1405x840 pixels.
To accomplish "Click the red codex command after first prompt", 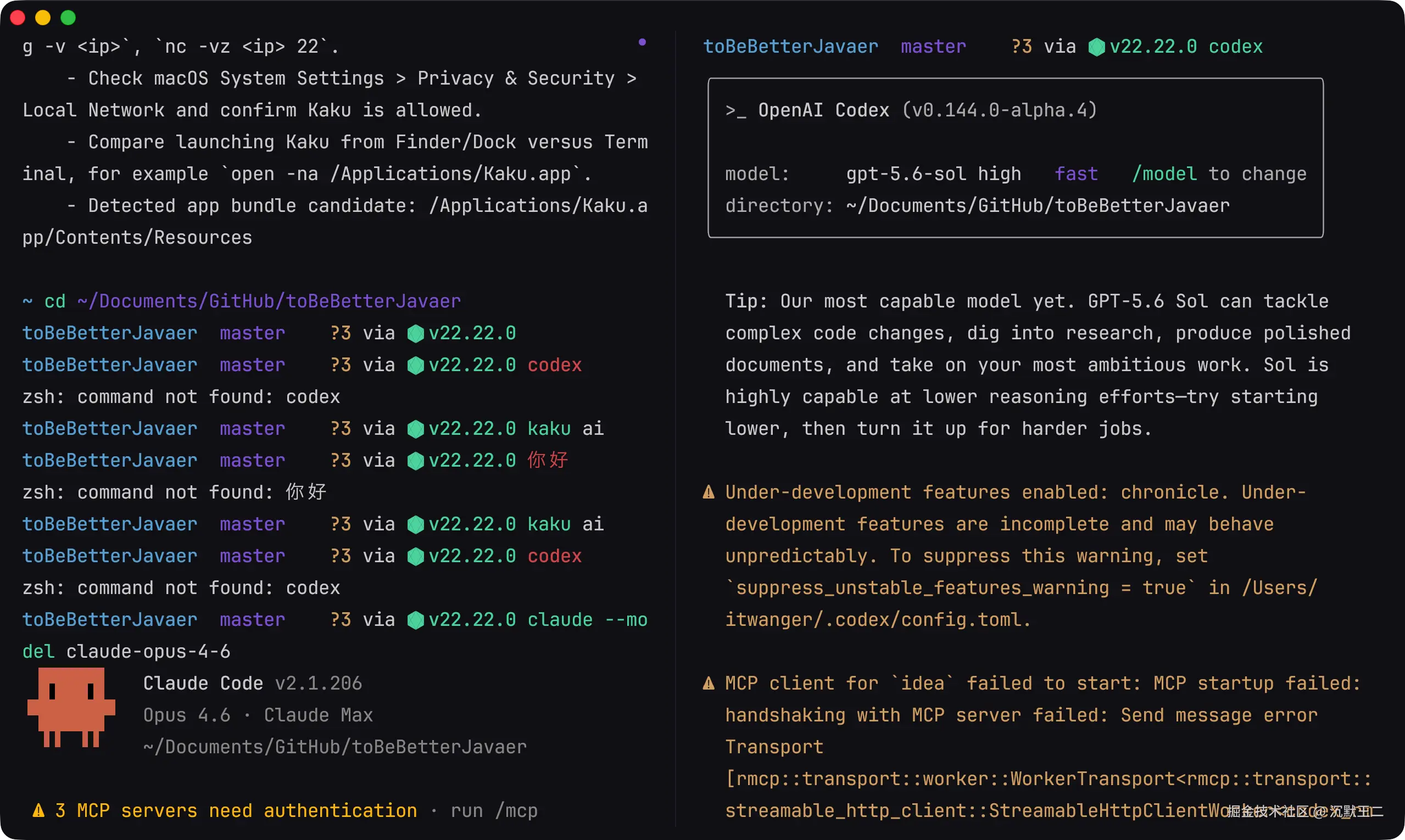I will click(x=554, y=365).
